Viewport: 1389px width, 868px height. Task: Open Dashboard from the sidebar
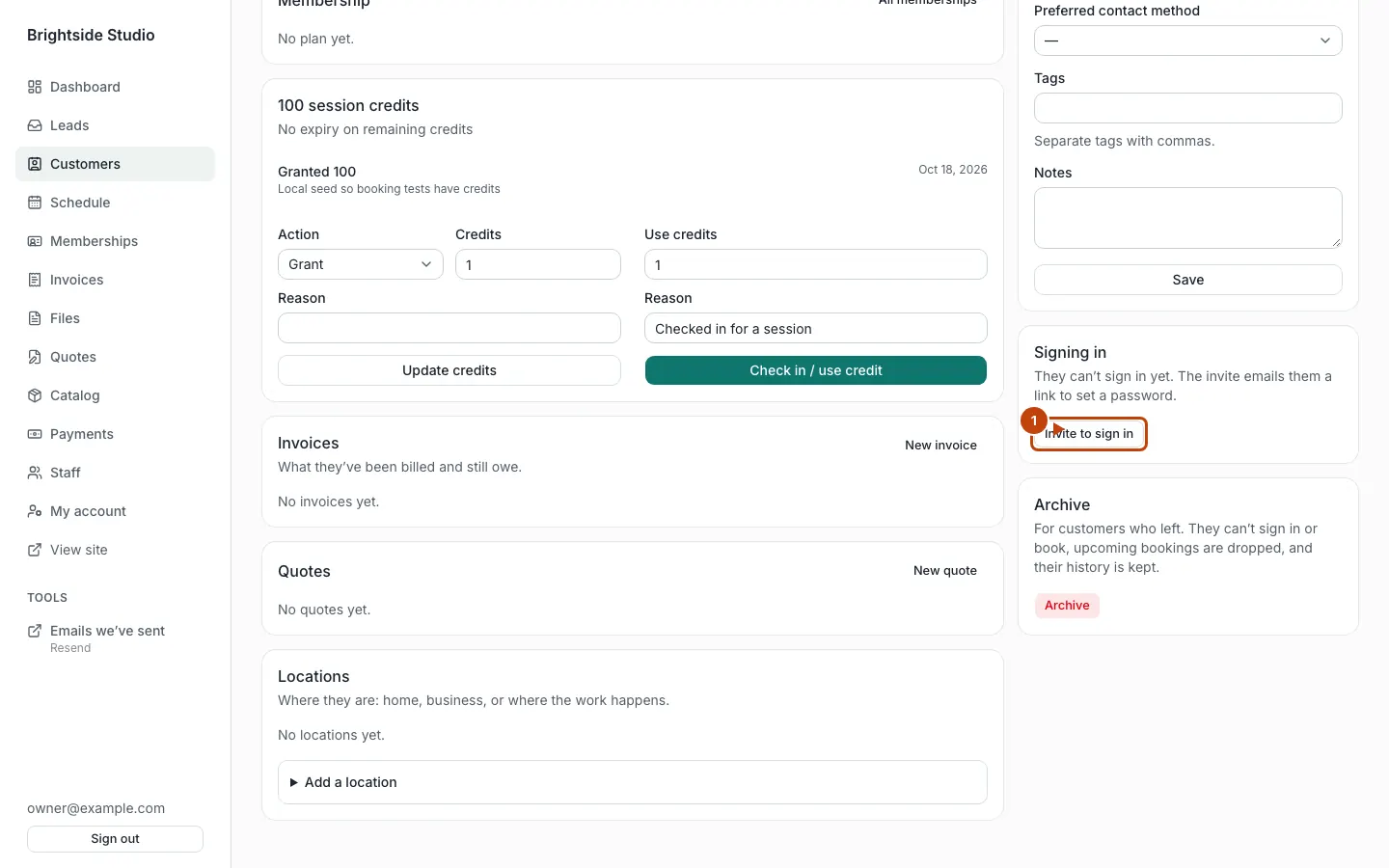[115, 87]
